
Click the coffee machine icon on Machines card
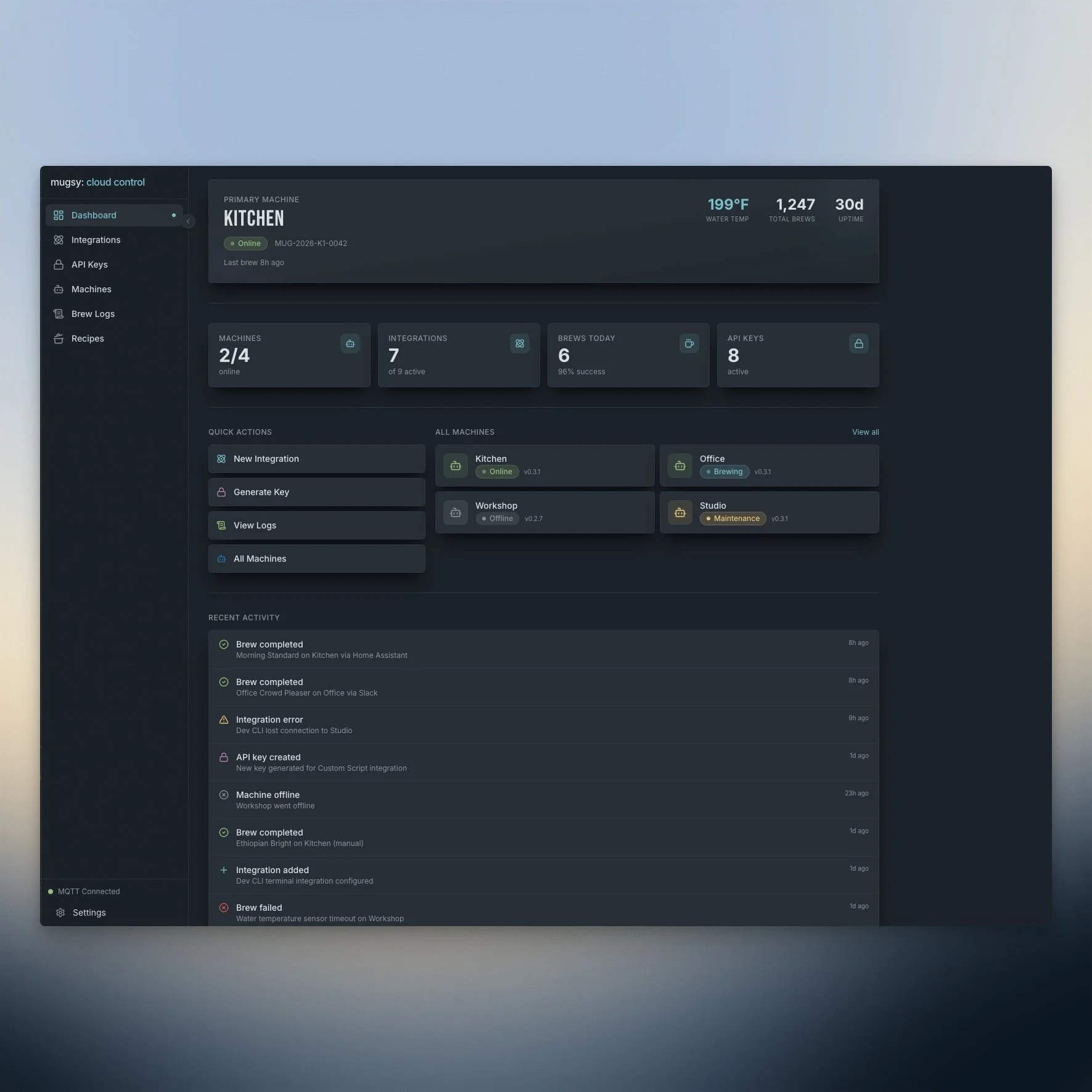(x=350, y=343)
